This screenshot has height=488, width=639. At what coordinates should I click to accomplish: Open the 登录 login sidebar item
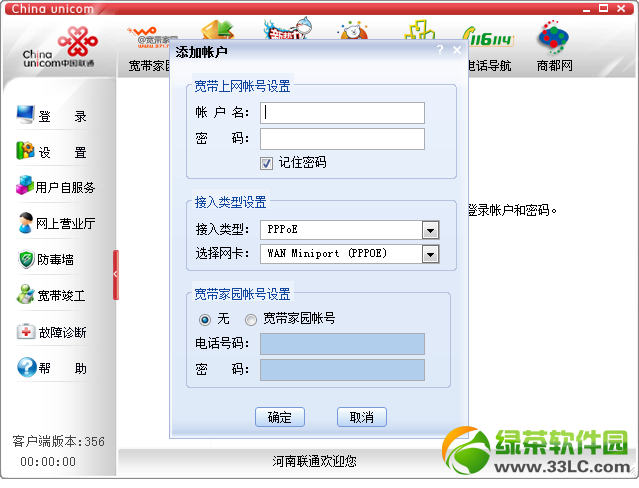click(52, 115)
